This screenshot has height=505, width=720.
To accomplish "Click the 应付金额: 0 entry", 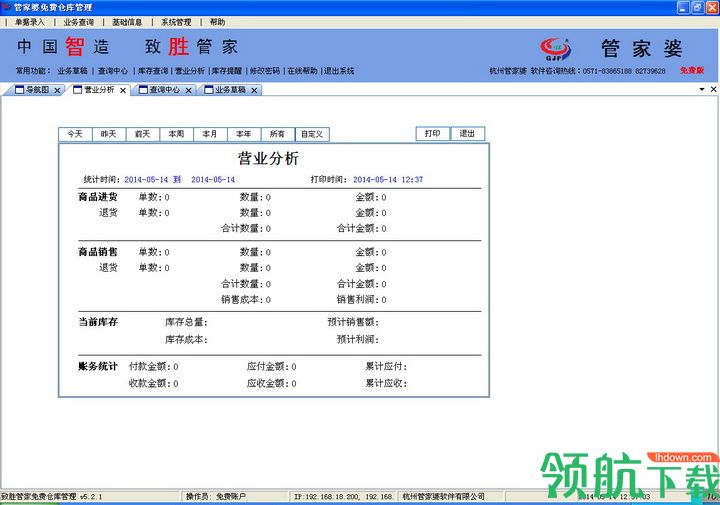I will coord(271,366).
